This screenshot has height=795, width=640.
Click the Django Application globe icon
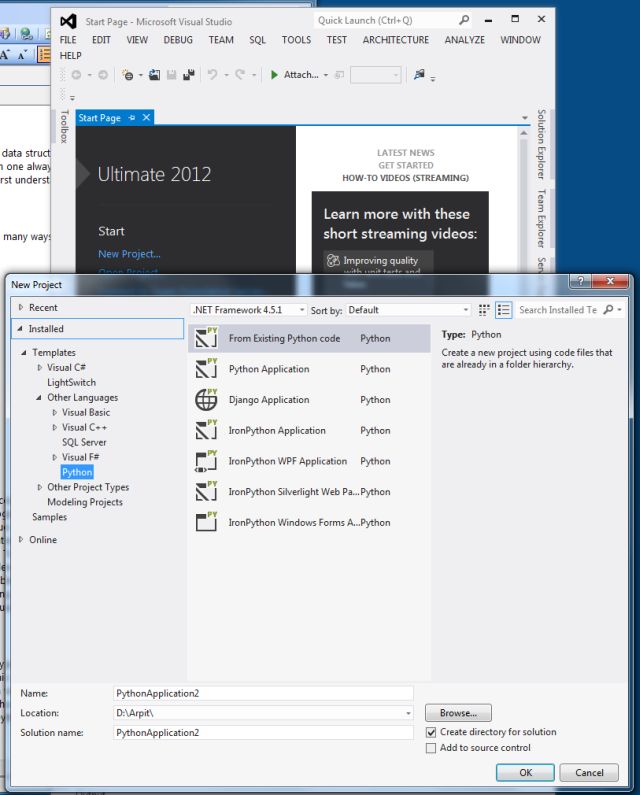206,400
